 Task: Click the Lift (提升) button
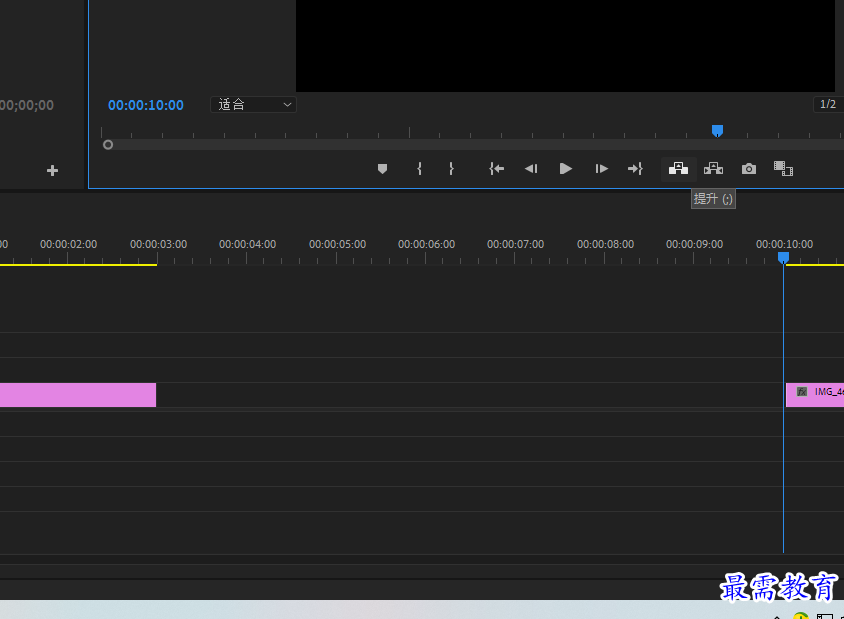[x=678, y=169]
